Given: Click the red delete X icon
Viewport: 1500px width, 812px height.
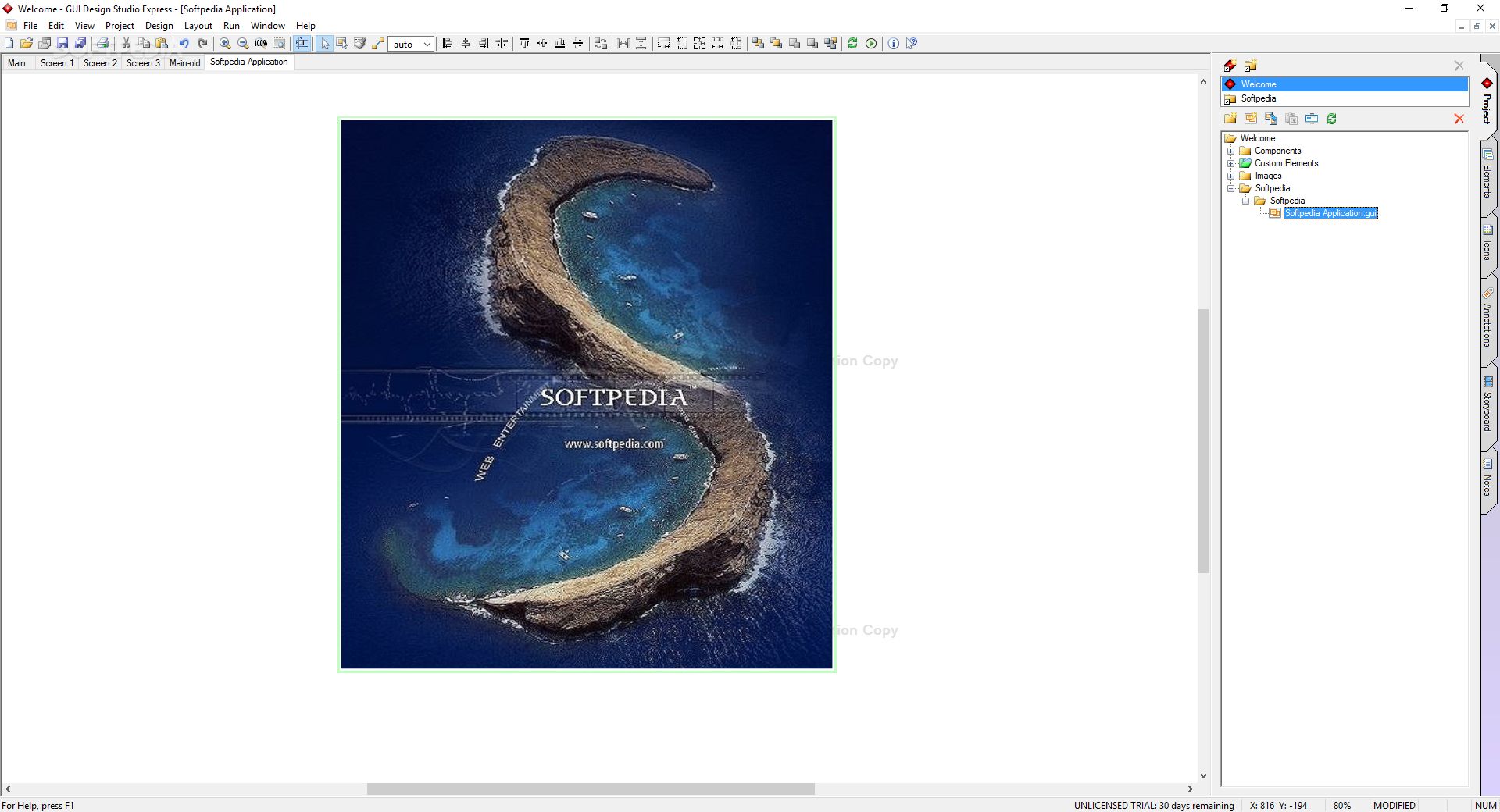Looking at the screenshot, I should click(1459, 119).
